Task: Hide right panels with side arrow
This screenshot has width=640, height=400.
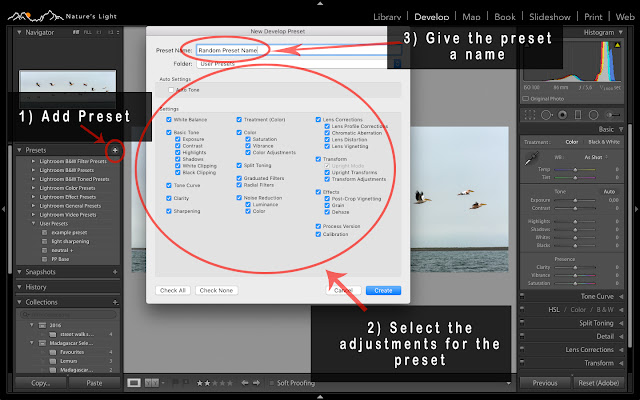Action: (636, 209)
